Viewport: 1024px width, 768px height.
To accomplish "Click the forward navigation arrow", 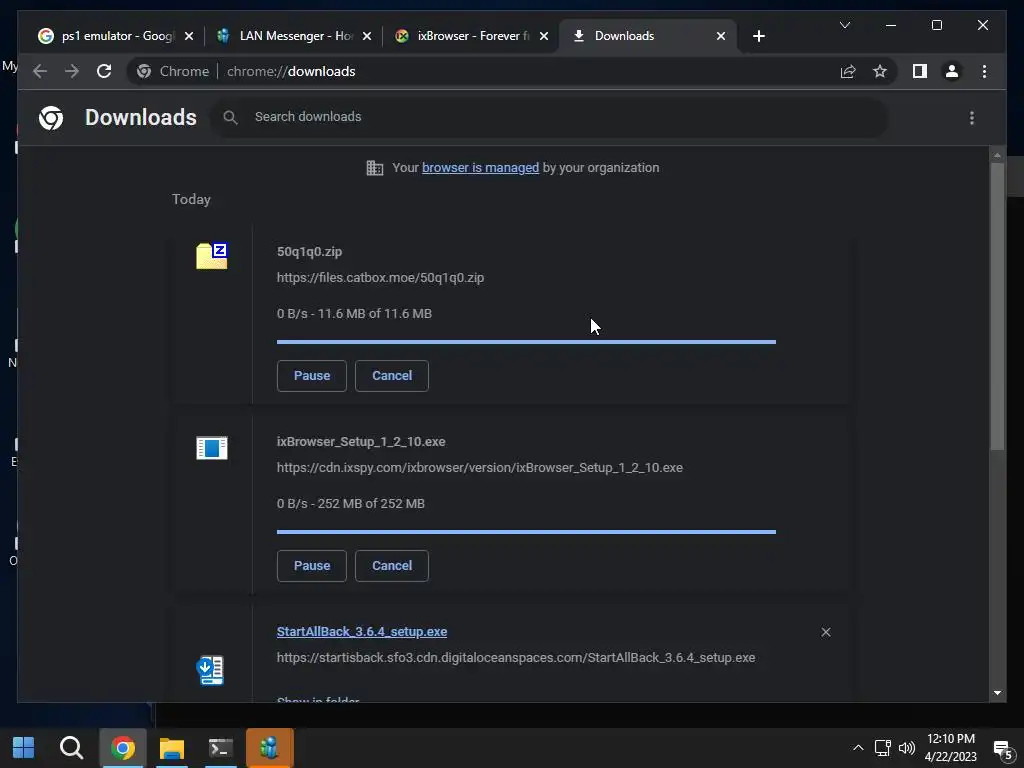I will click(72, 71).
